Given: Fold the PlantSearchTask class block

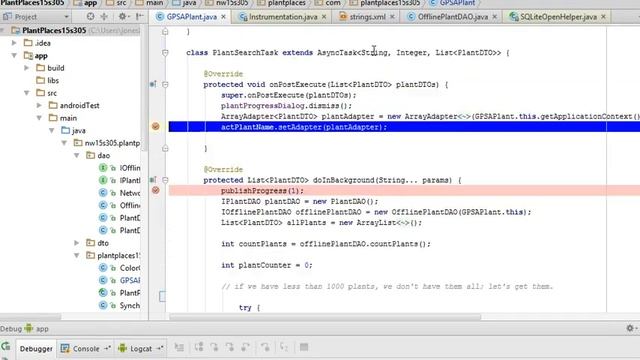Looking at the screenshot, I should pyautogui.click(x=165, y=53).
